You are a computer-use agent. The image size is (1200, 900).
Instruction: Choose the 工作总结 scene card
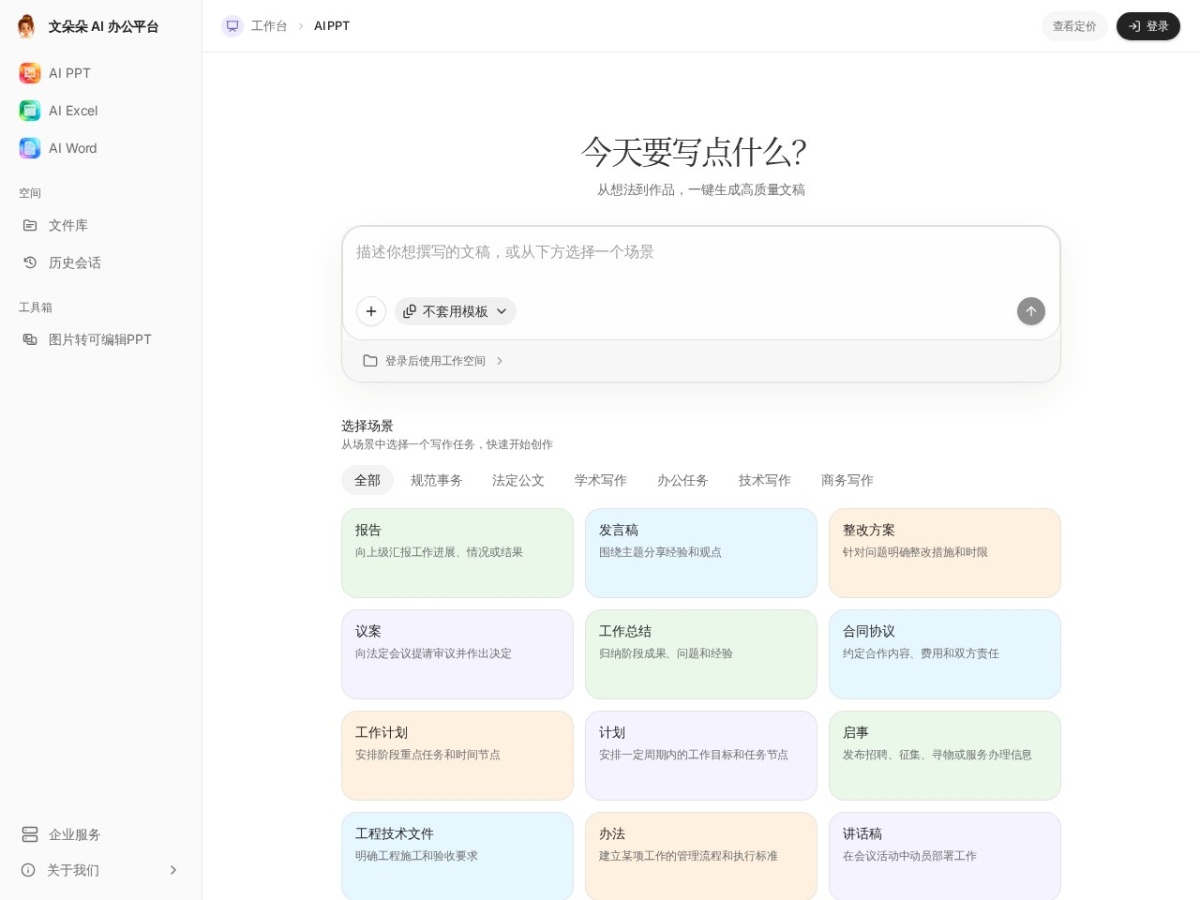701,654
